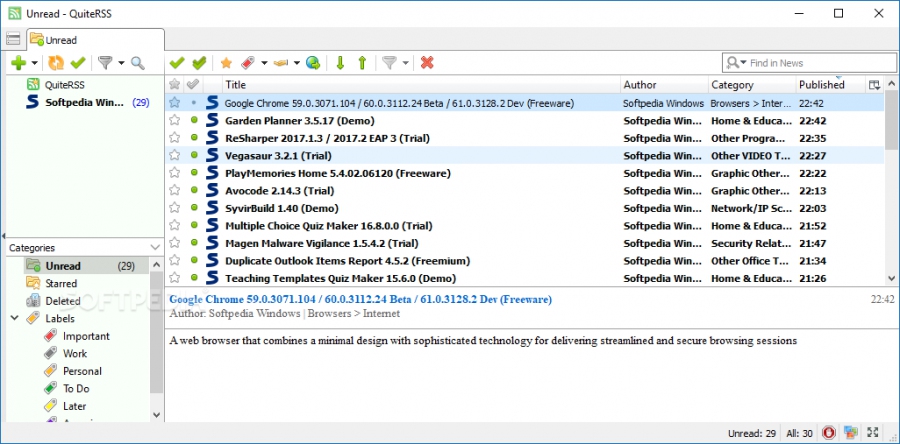Click the green plus Add feed icon

tap(18, 63)
